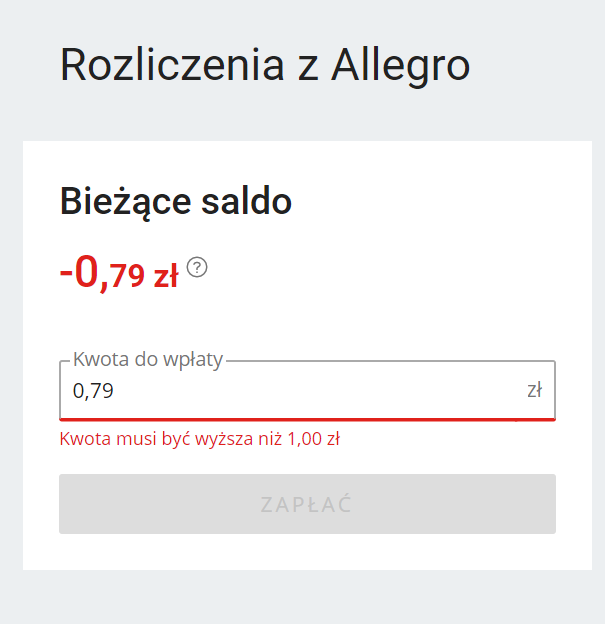Click empty space in amount field after 0,79

tap(320, 391)
